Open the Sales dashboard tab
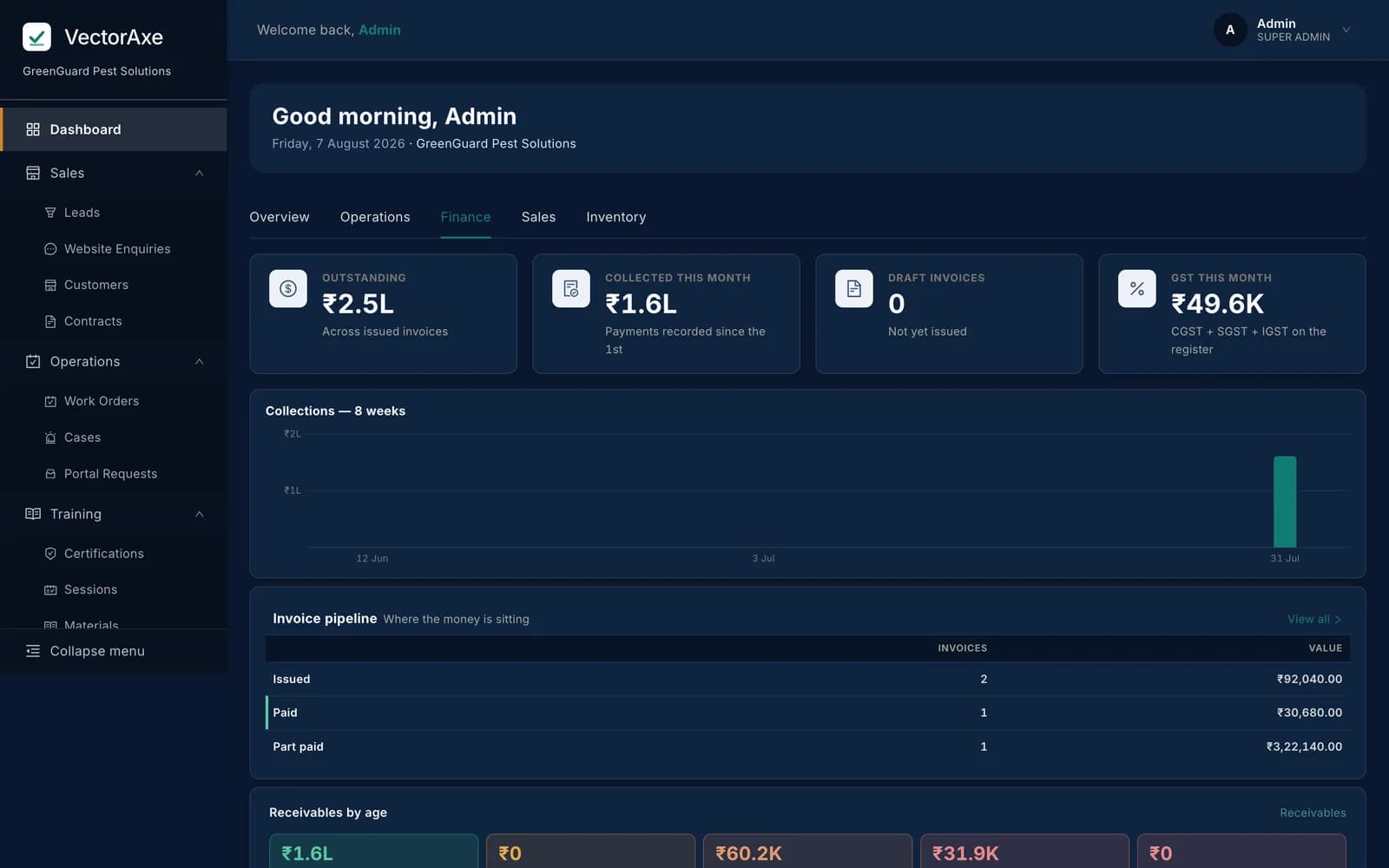The height and width of the screenshot is (868, 1389). click(x=538, y=217)
